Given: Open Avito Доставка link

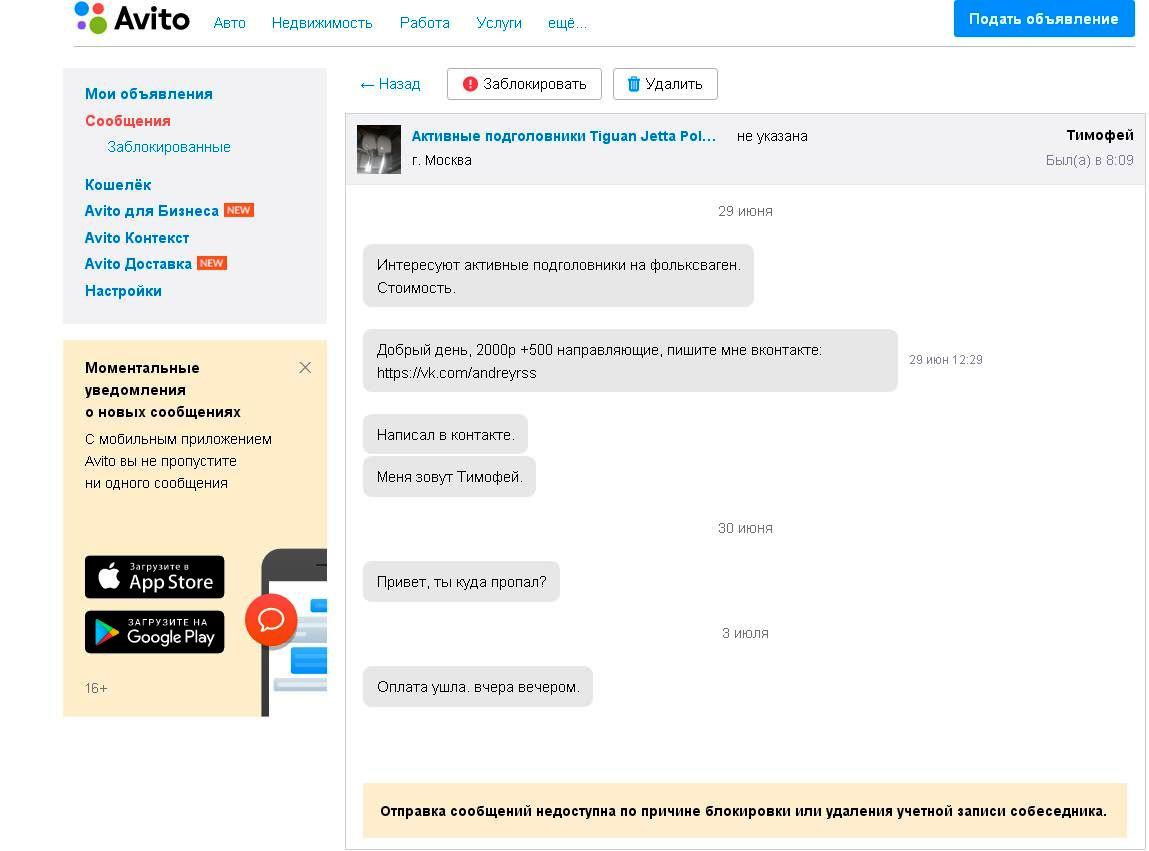Looking at the screenshot, I should pos(138,264).
